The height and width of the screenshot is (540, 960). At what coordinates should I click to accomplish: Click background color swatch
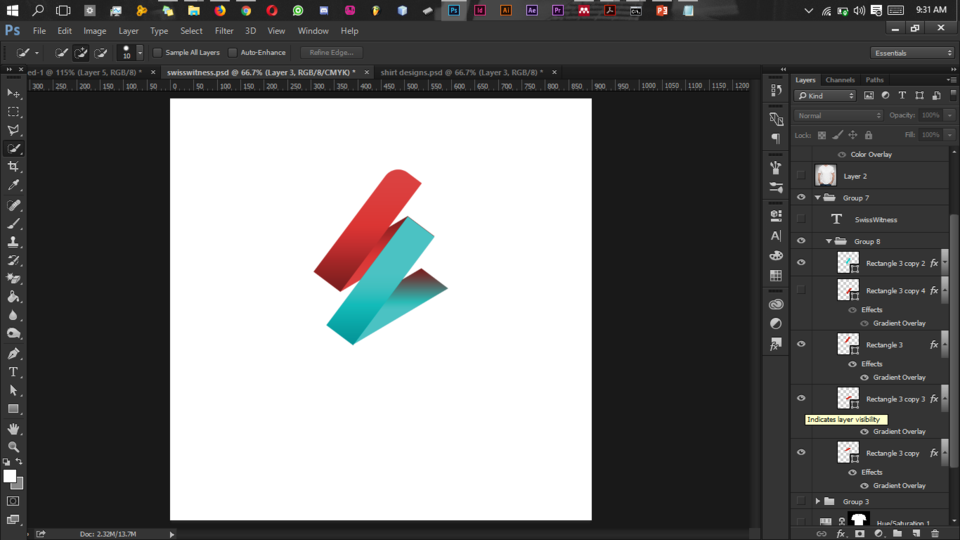coord(19,486)
